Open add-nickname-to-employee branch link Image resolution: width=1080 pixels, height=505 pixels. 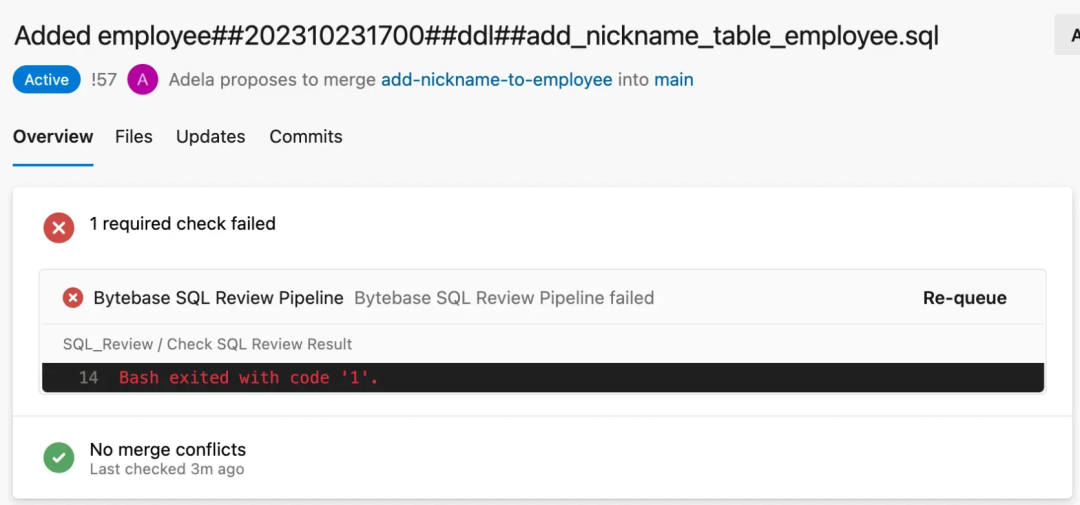497,80
